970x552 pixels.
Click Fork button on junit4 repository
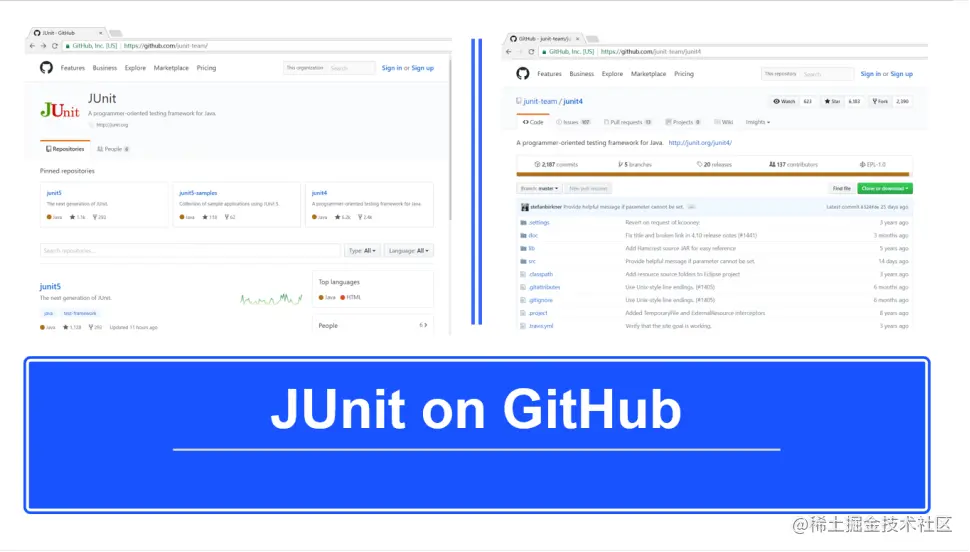coord(880,101)
